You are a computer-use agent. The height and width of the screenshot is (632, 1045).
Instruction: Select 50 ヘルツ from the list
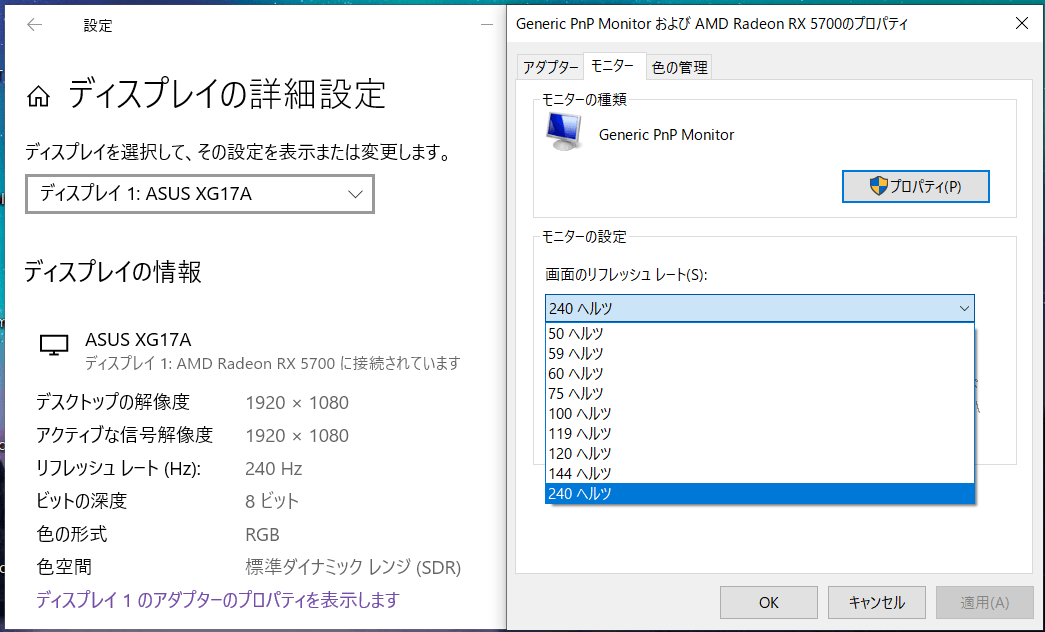point(760,333)
